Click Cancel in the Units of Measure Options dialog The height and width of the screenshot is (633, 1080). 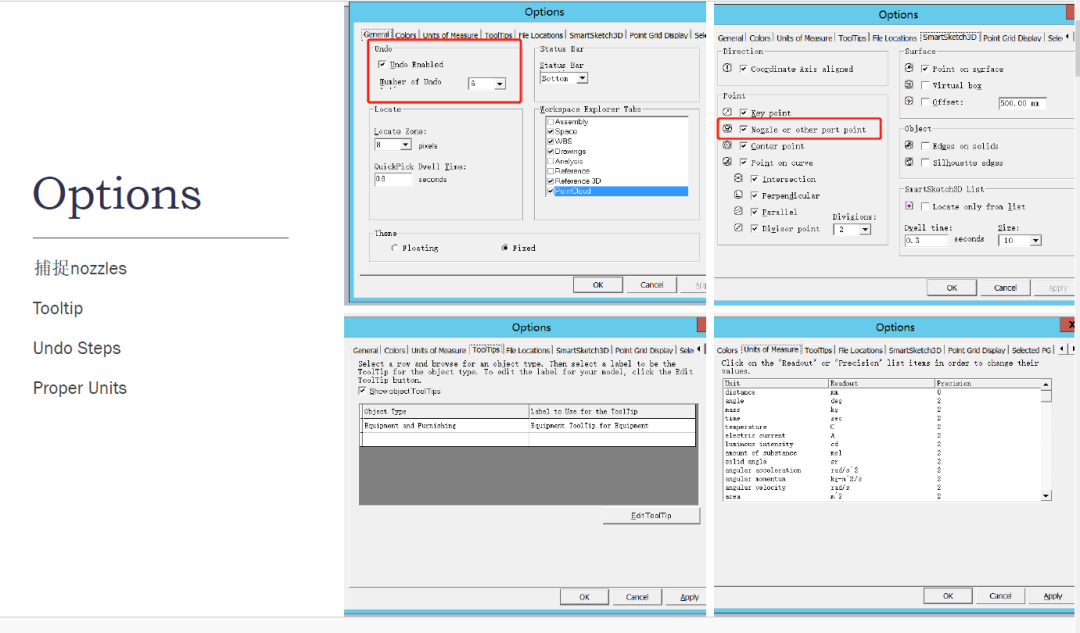1000,596
